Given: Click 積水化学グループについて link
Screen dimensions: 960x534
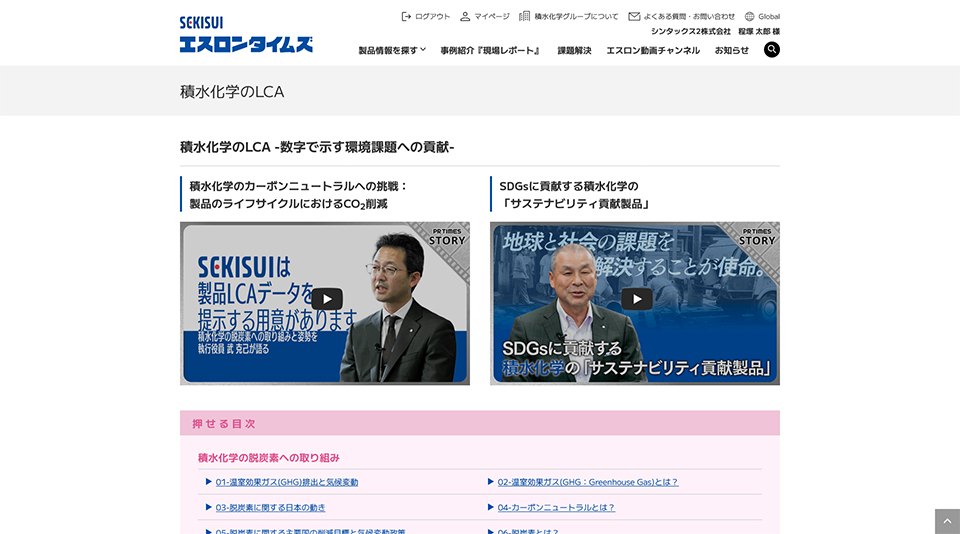Looking at the screenshot, I should (x=576, y=17).
